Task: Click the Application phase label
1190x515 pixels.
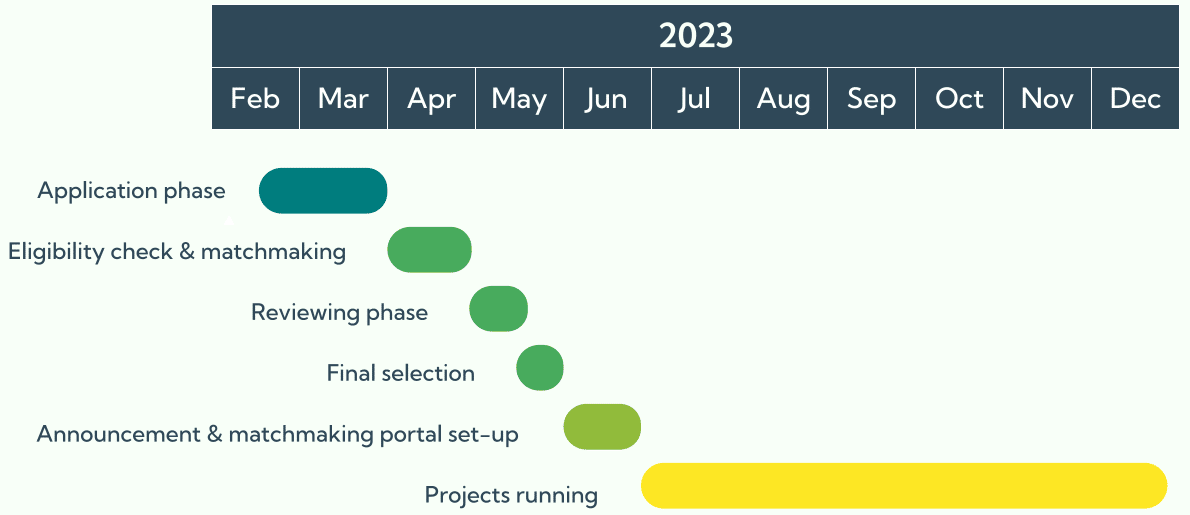Action: point(131,191)
